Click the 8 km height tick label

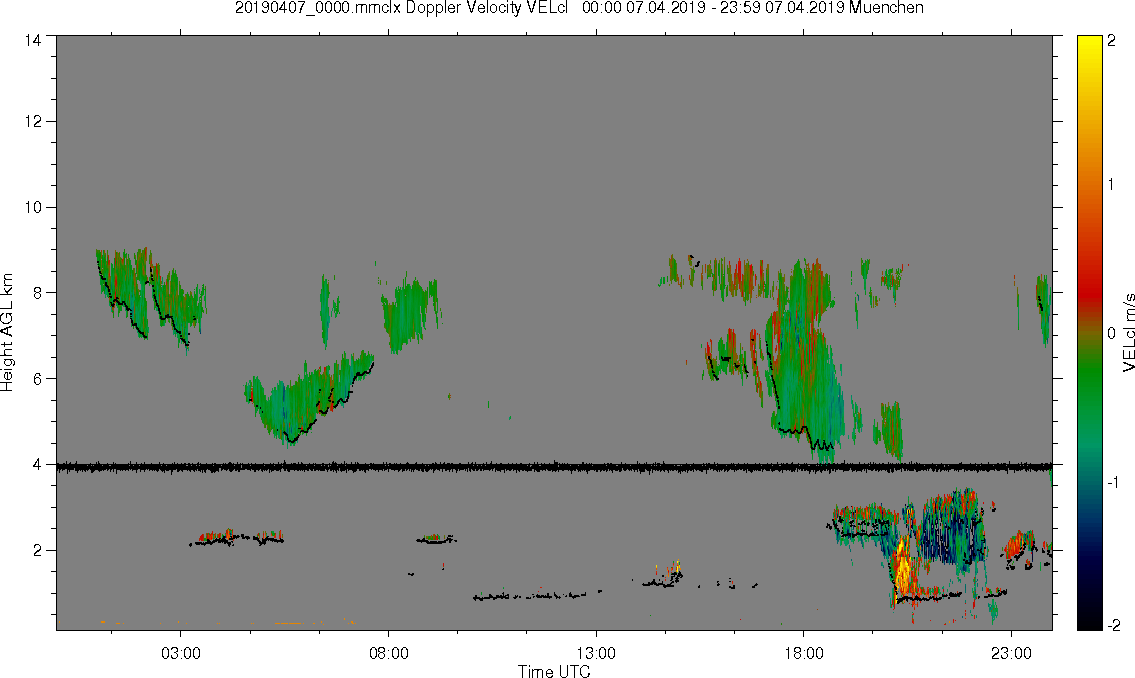[x=37, y=293]
